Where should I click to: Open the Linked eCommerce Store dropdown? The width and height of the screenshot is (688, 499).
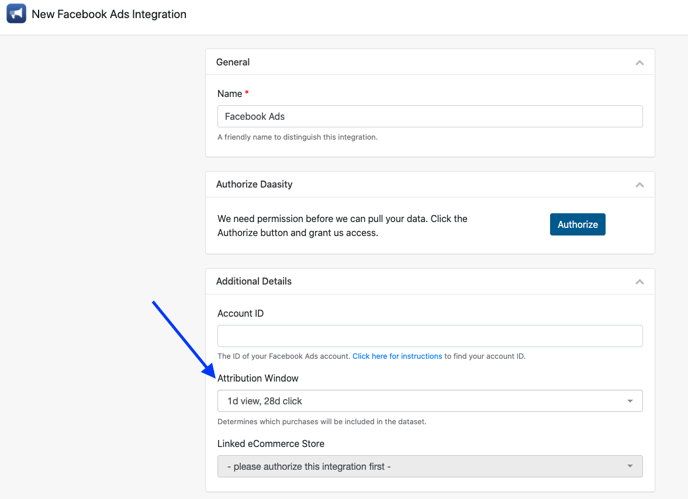430,466
